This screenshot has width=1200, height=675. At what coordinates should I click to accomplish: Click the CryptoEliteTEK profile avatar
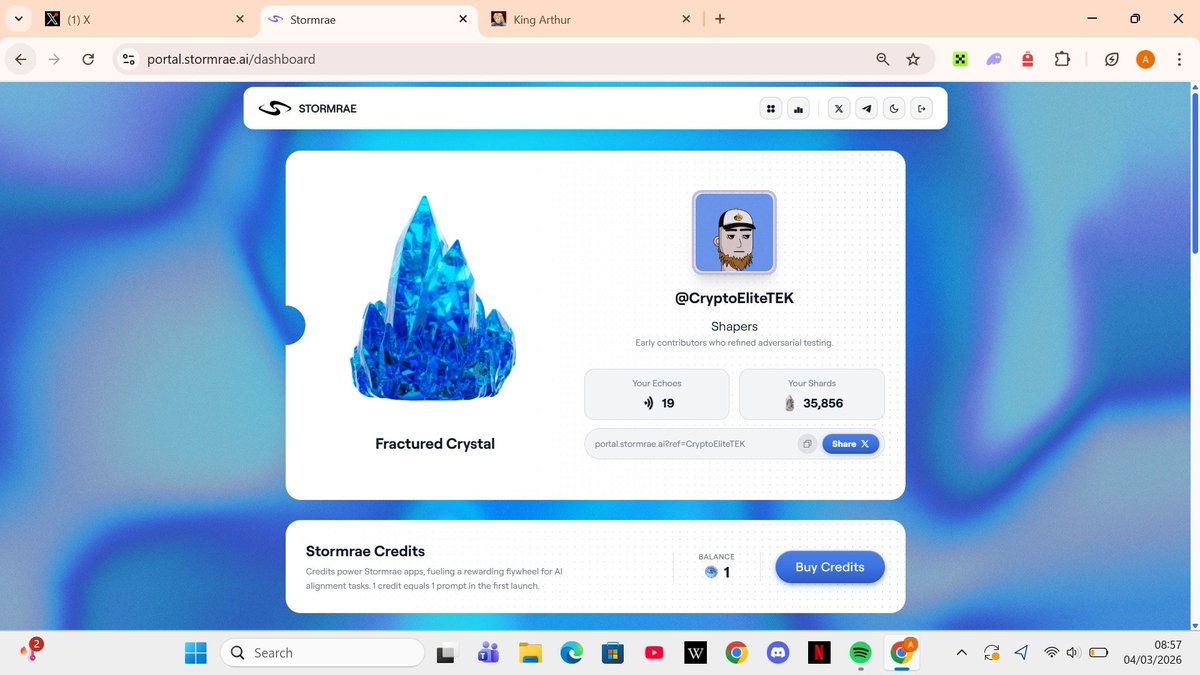tap(734, 232)
